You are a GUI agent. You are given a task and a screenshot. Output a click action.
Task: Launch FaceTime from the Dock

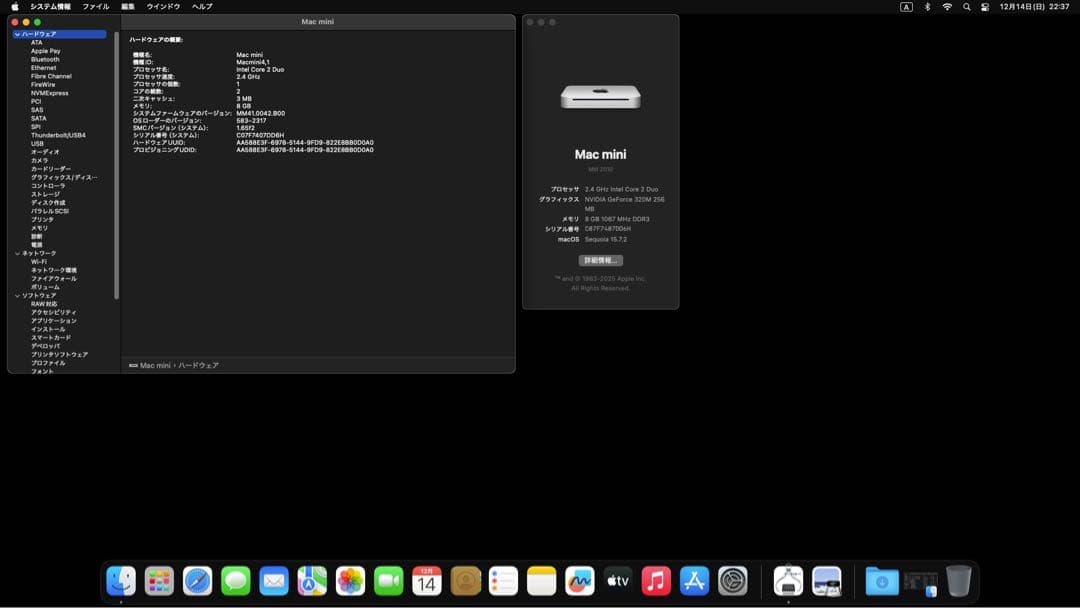pos(388,580)
